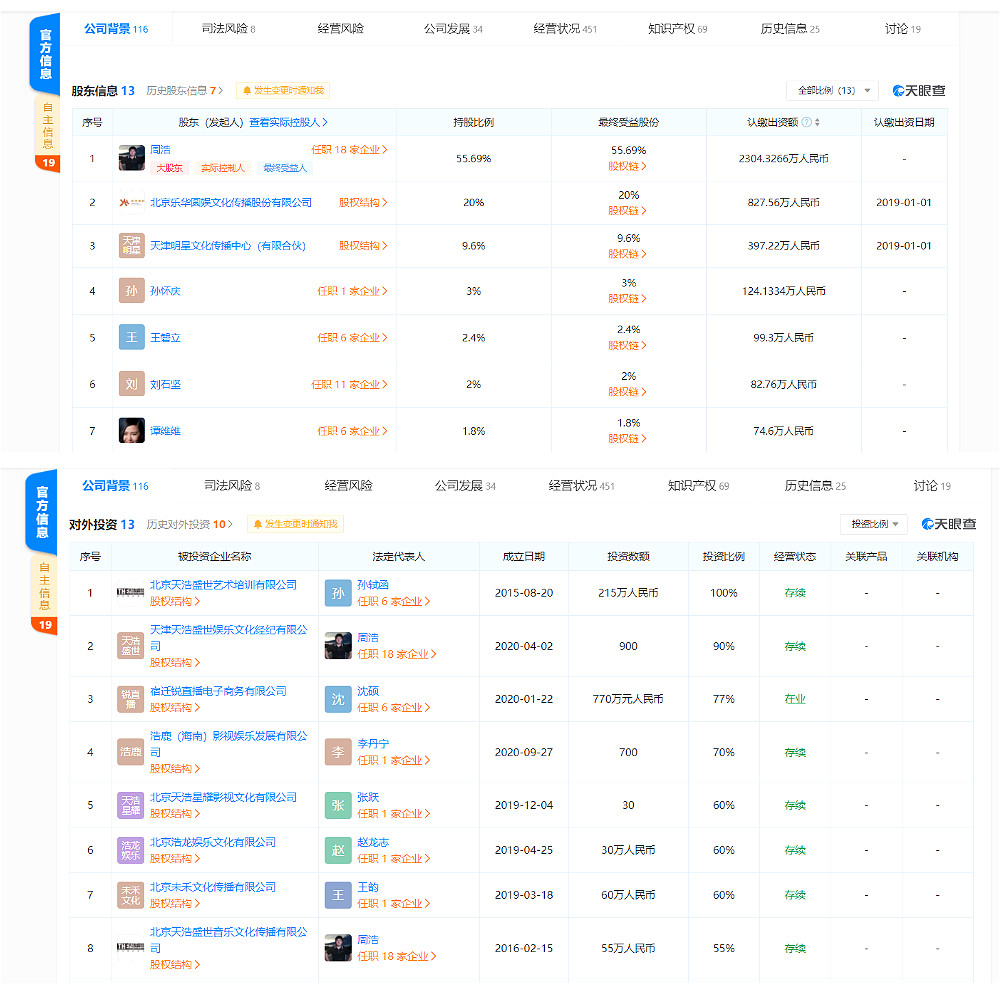Open 北京浩龙娱乐文化有限公司 link

tap(213, 842)
